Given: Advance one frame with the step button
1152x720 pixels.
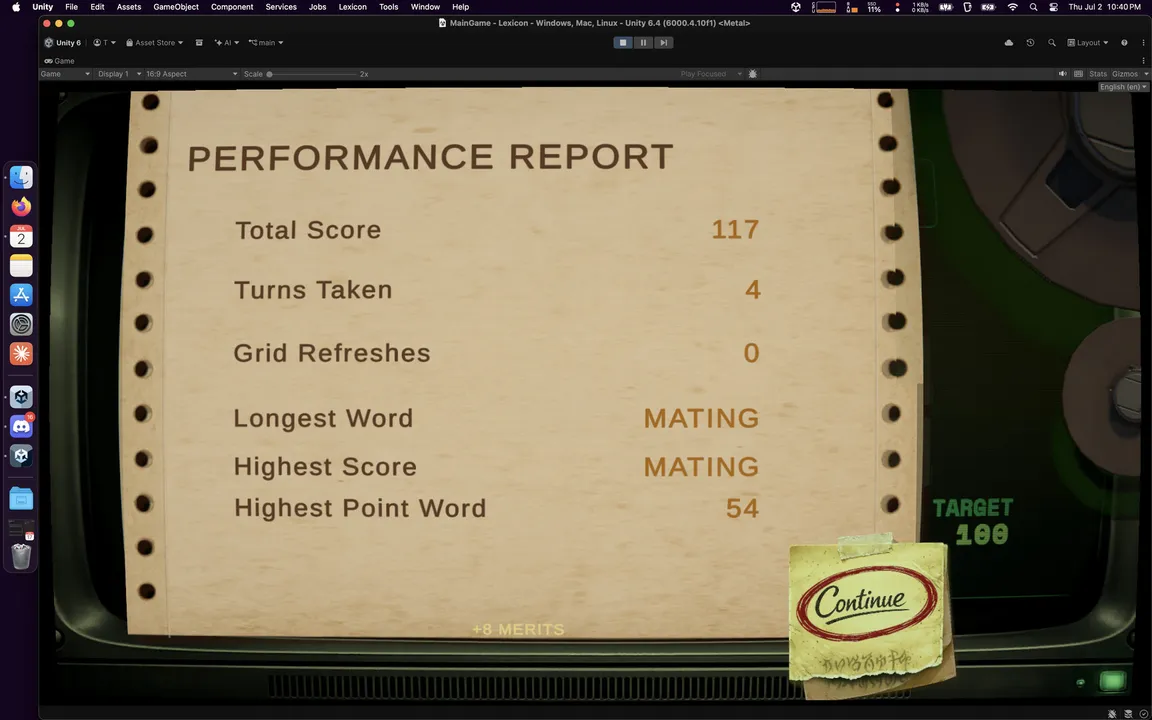Looking at the screenshot, I should [663, 43].
